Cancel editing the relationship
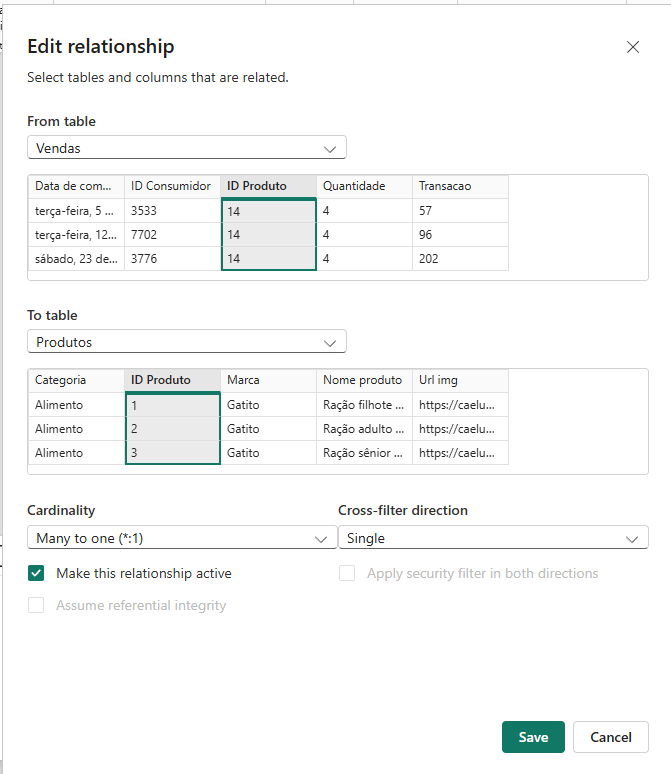Viewport: 671px width, 774px height. (x=611, y=737)
